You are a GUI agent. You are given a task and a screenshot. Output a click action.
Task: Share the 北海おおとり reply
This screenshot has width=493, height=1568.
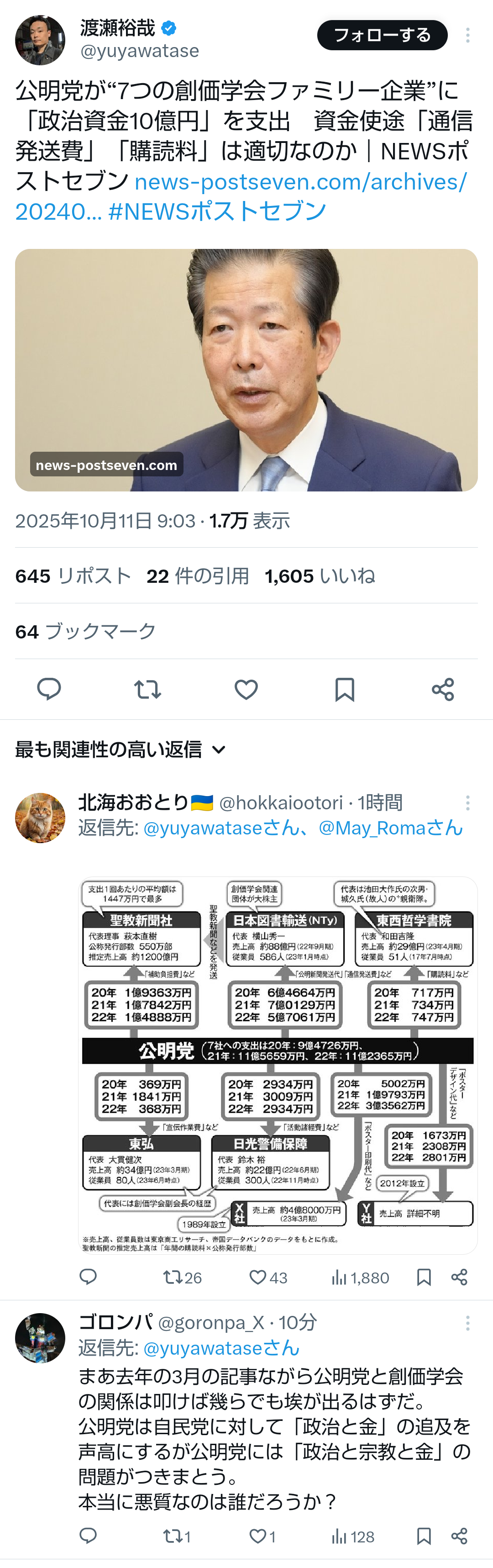[460, 1277]
